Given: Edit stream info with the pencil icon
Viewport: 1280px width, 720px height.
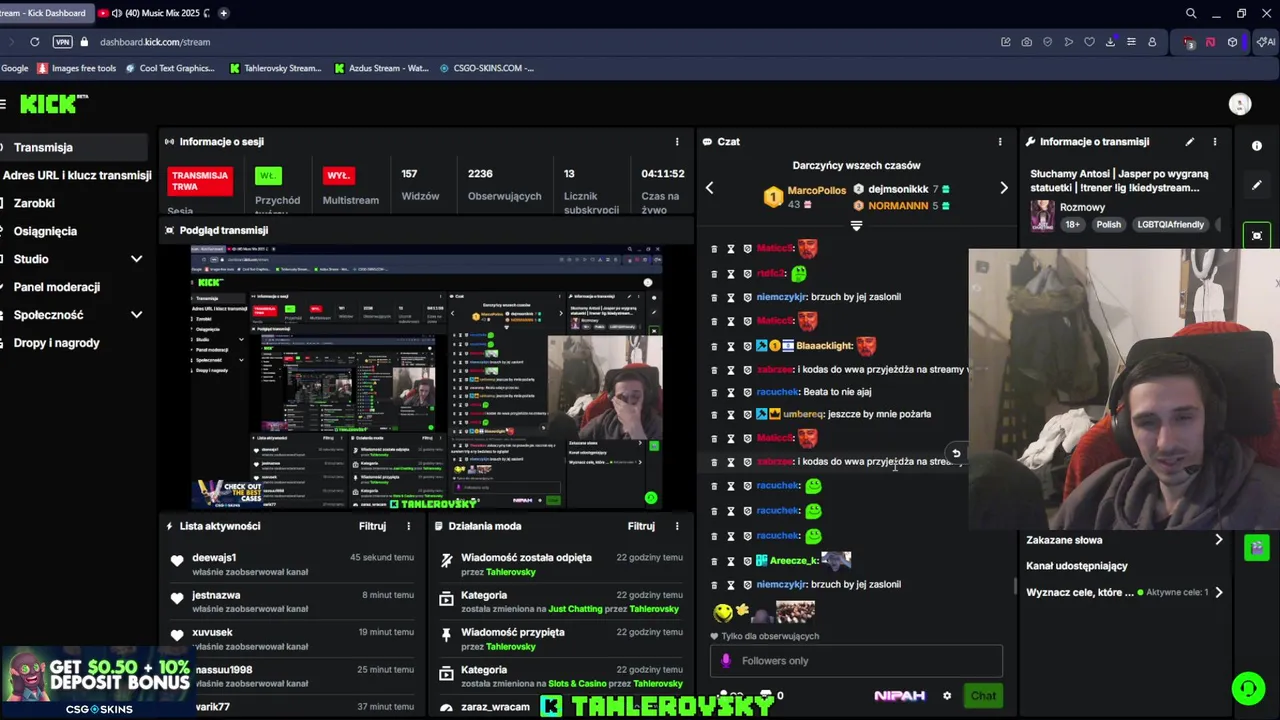Looking at the screenshot, I should tap(1190, 142).
